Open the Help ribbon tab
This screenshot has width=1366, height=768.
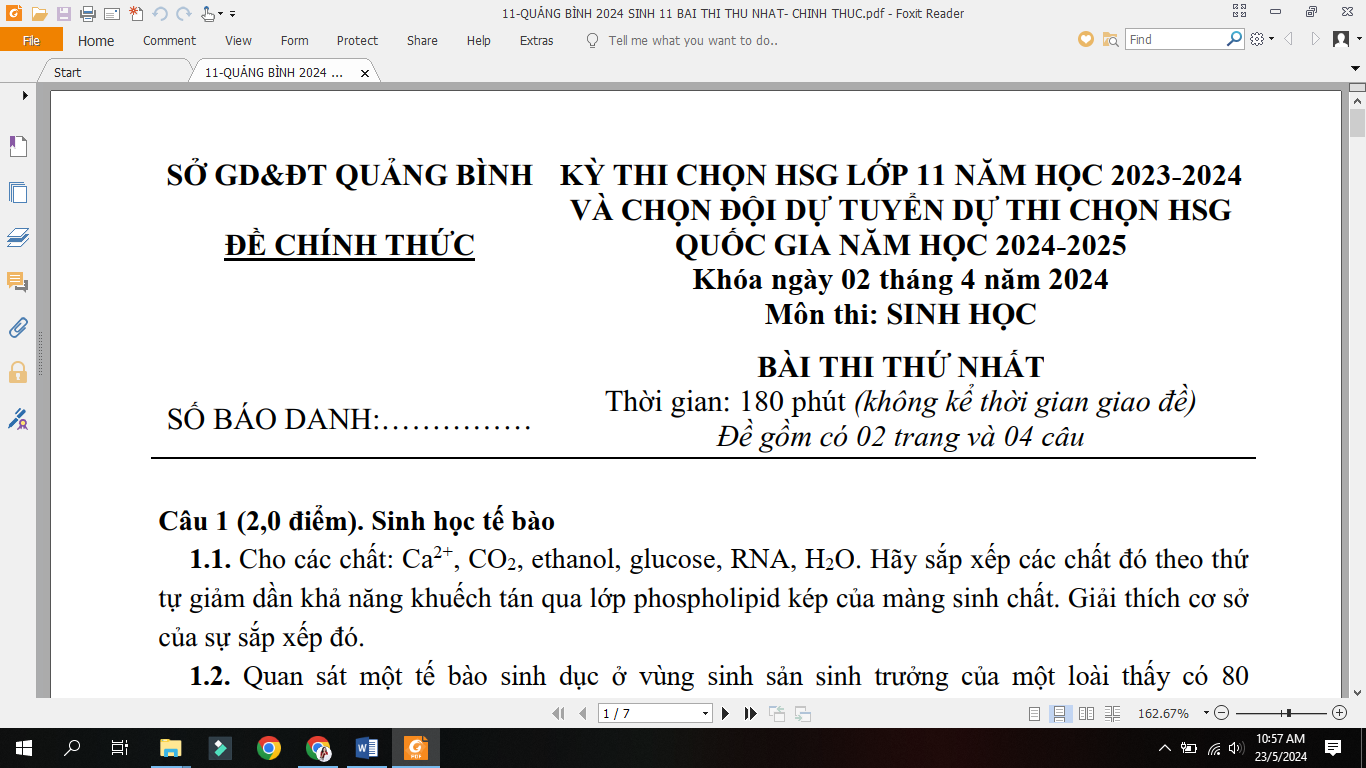479,40
